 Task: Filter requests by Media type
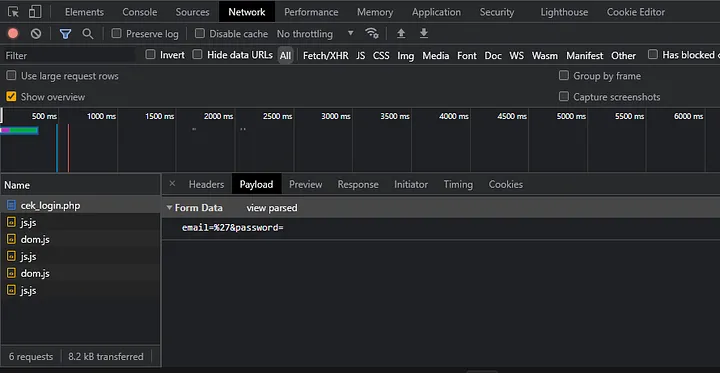(x=436, y=56)
